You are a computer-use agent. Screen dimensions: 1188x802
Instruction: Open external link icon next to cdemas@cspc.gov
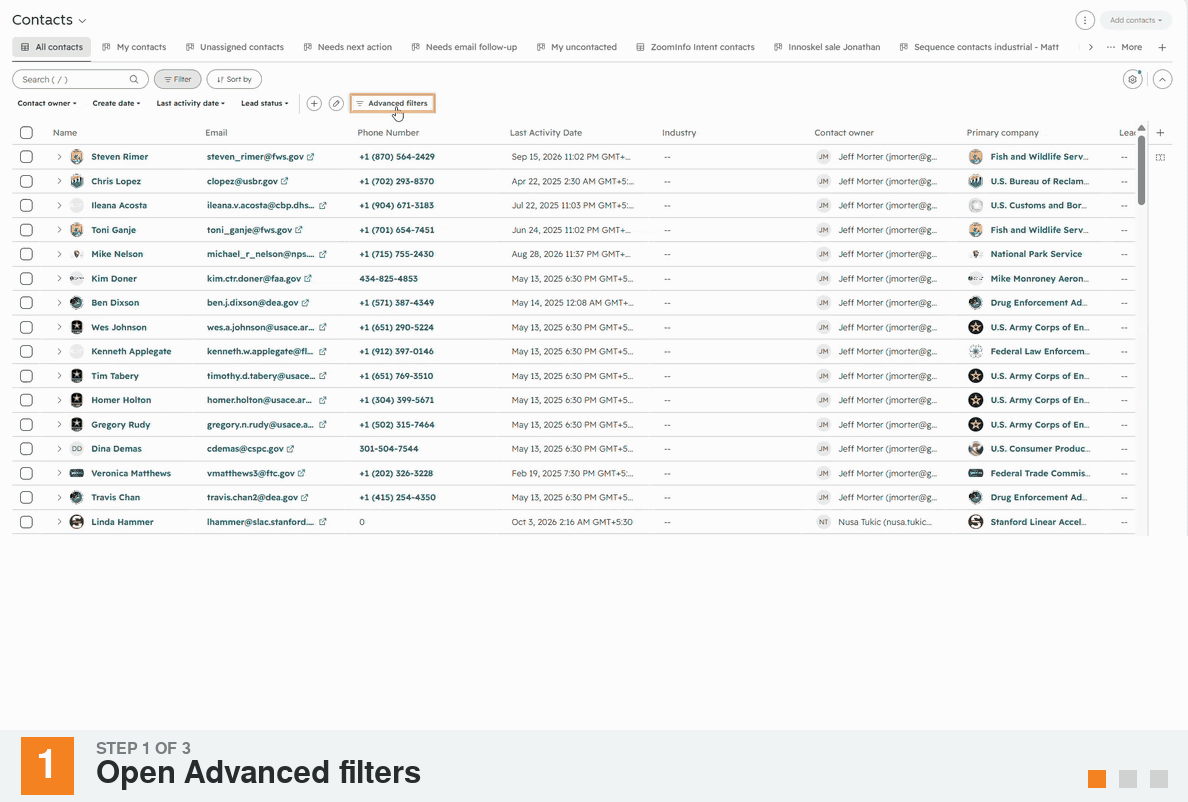290,448
